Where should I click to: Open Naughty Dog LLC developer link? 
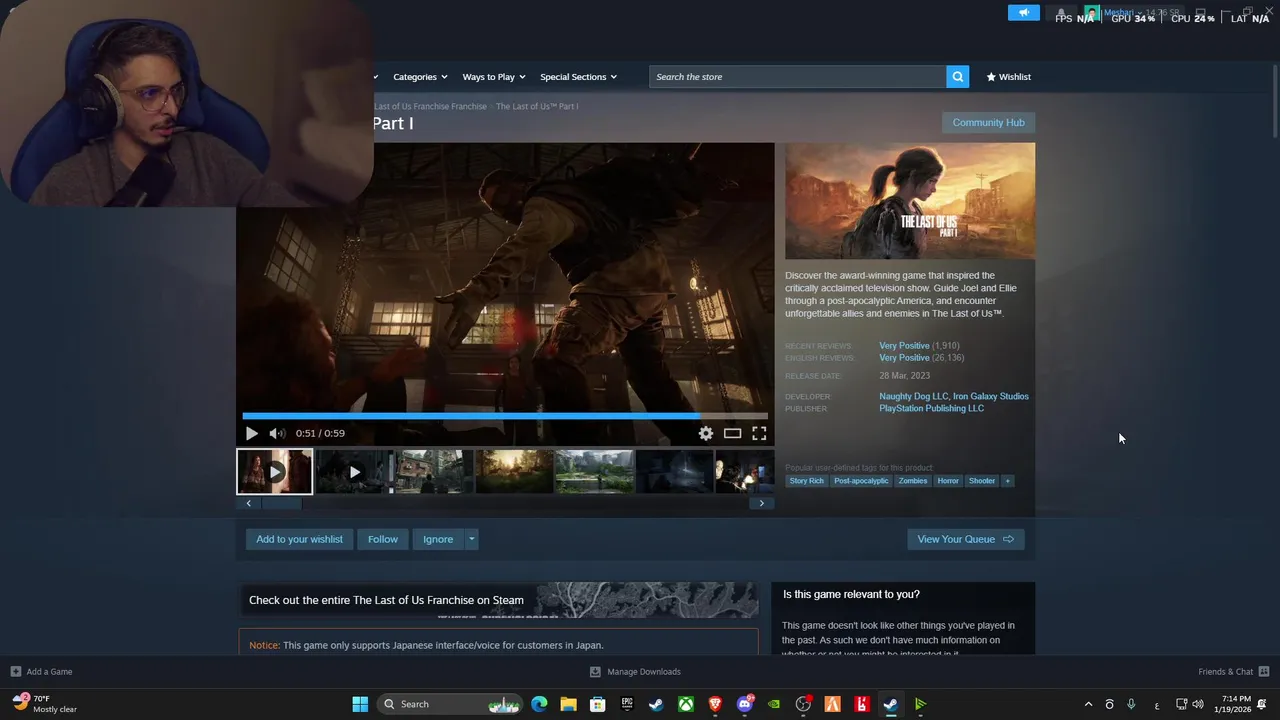pyautogui.click(x=913, y=396)
